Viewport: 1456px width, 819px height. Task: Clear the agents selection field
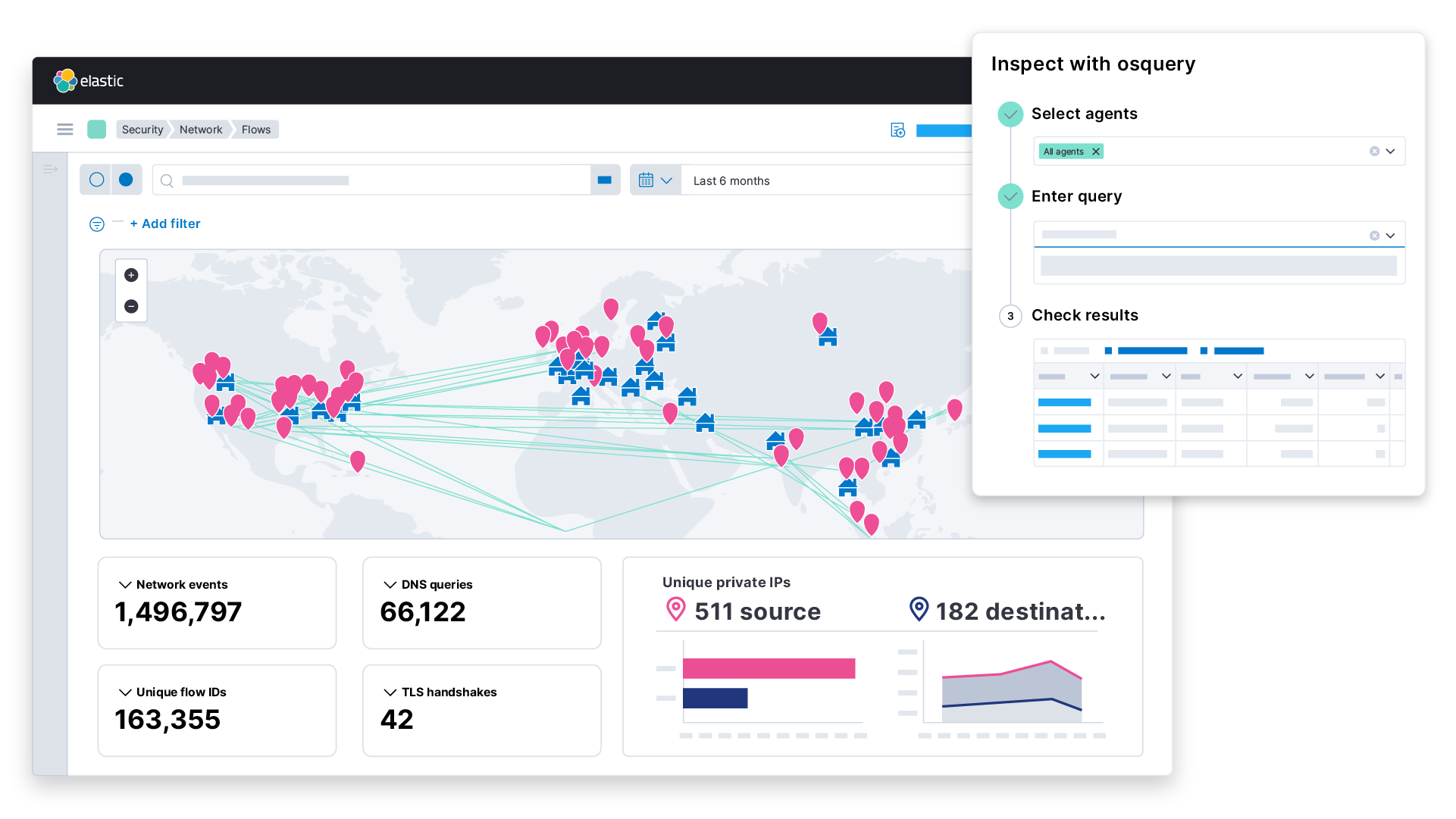coord(1374,152)
